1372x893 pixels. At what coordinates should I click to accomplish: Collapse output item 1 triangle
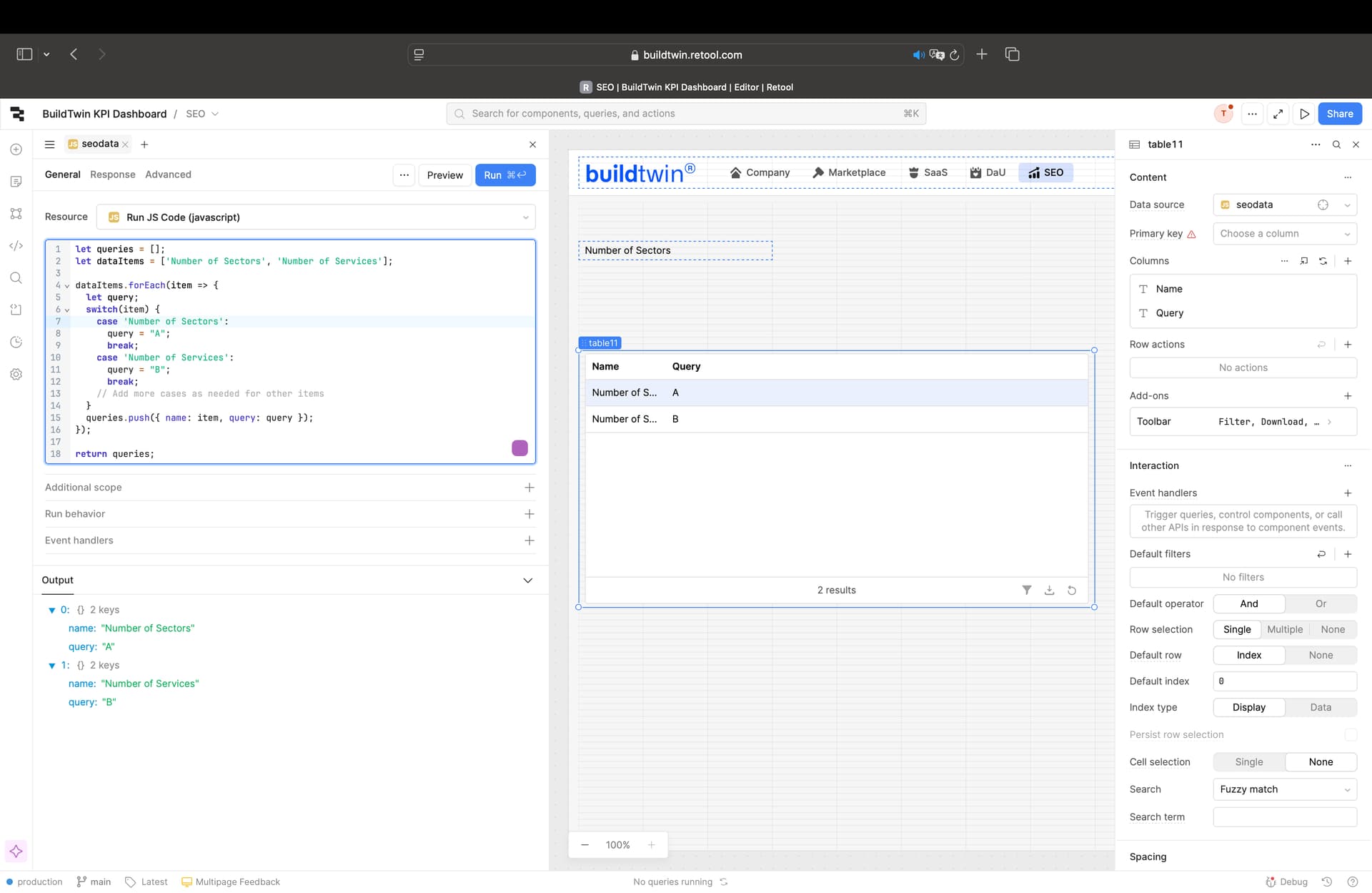pos(51,666)
